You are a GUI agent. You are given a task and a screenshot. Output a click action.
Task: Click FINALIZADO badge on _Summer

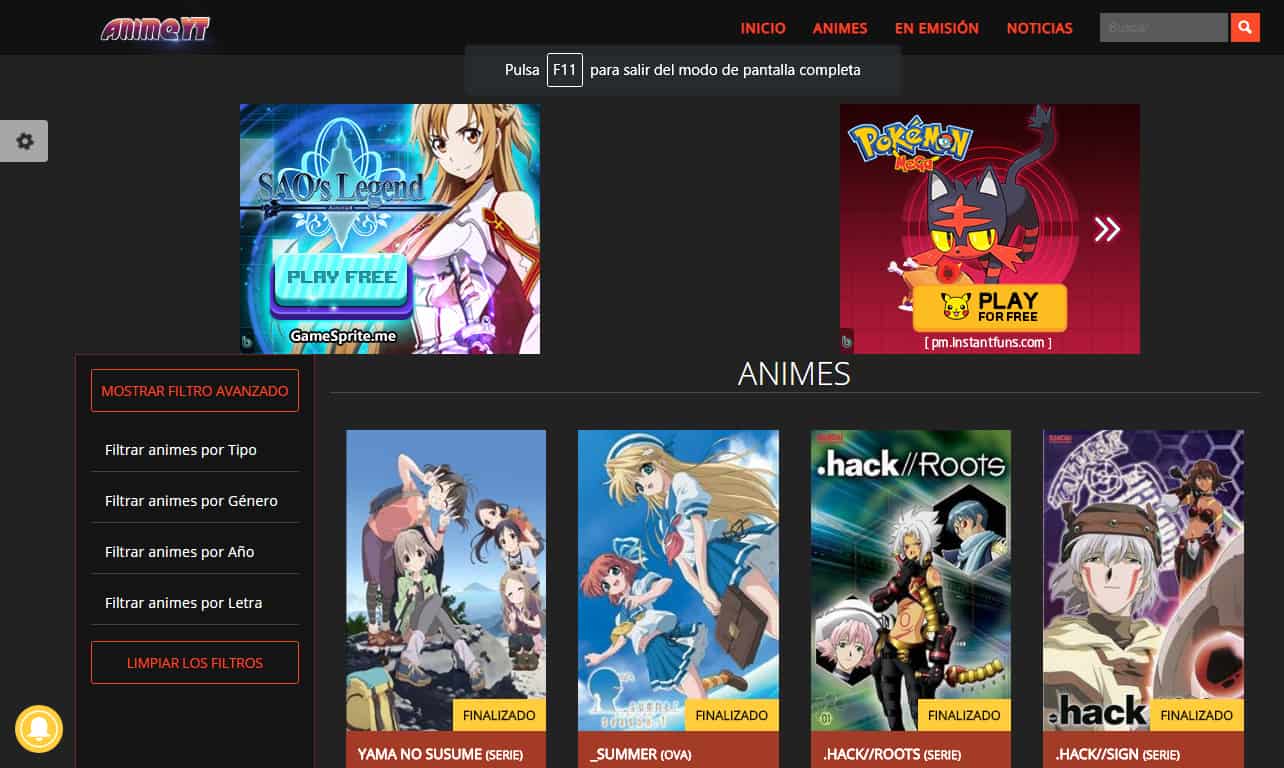click(732, 715)
